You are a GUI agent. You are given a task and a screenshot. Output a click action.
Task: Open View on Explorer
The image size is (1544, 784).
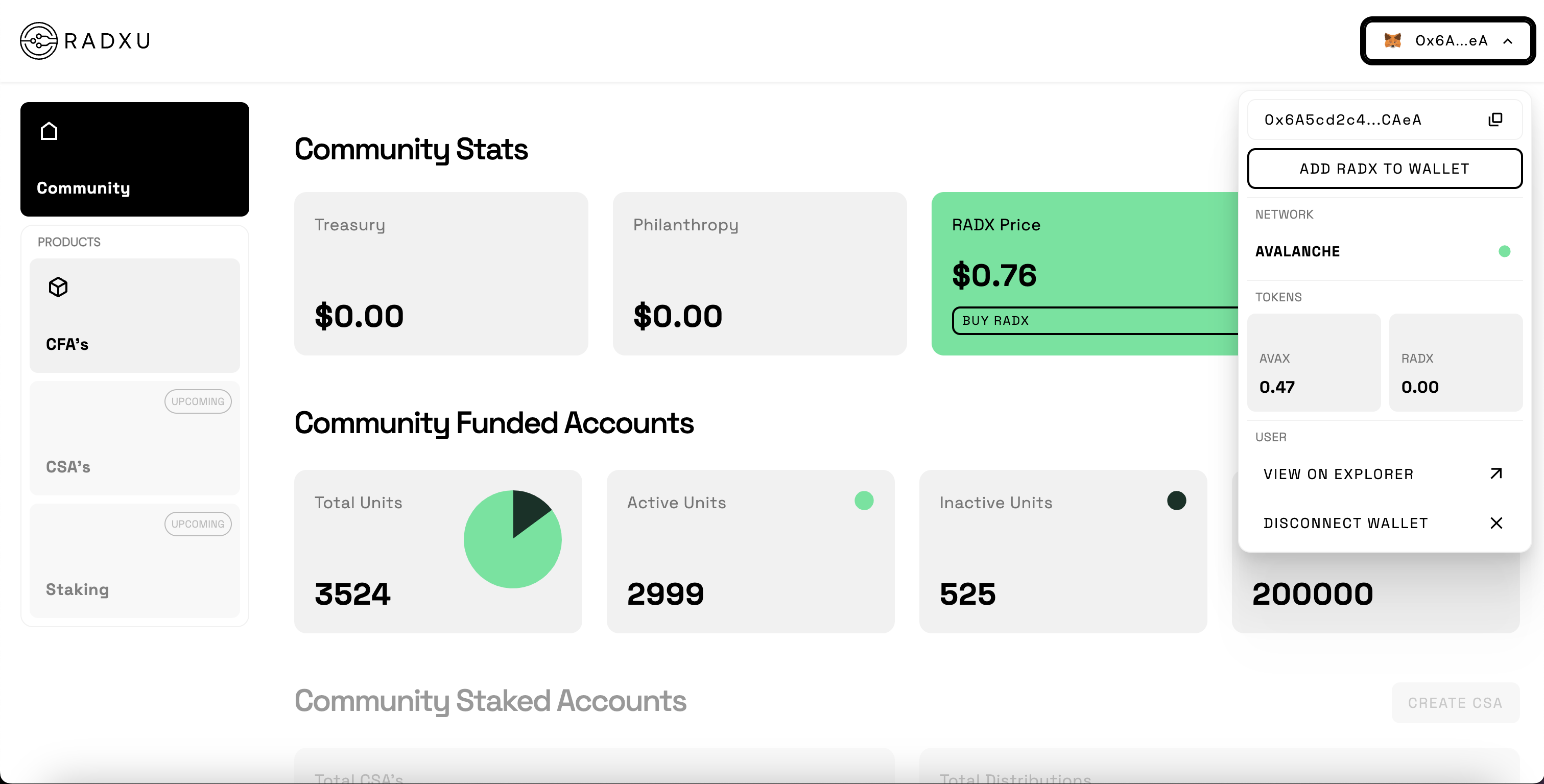1338,473
